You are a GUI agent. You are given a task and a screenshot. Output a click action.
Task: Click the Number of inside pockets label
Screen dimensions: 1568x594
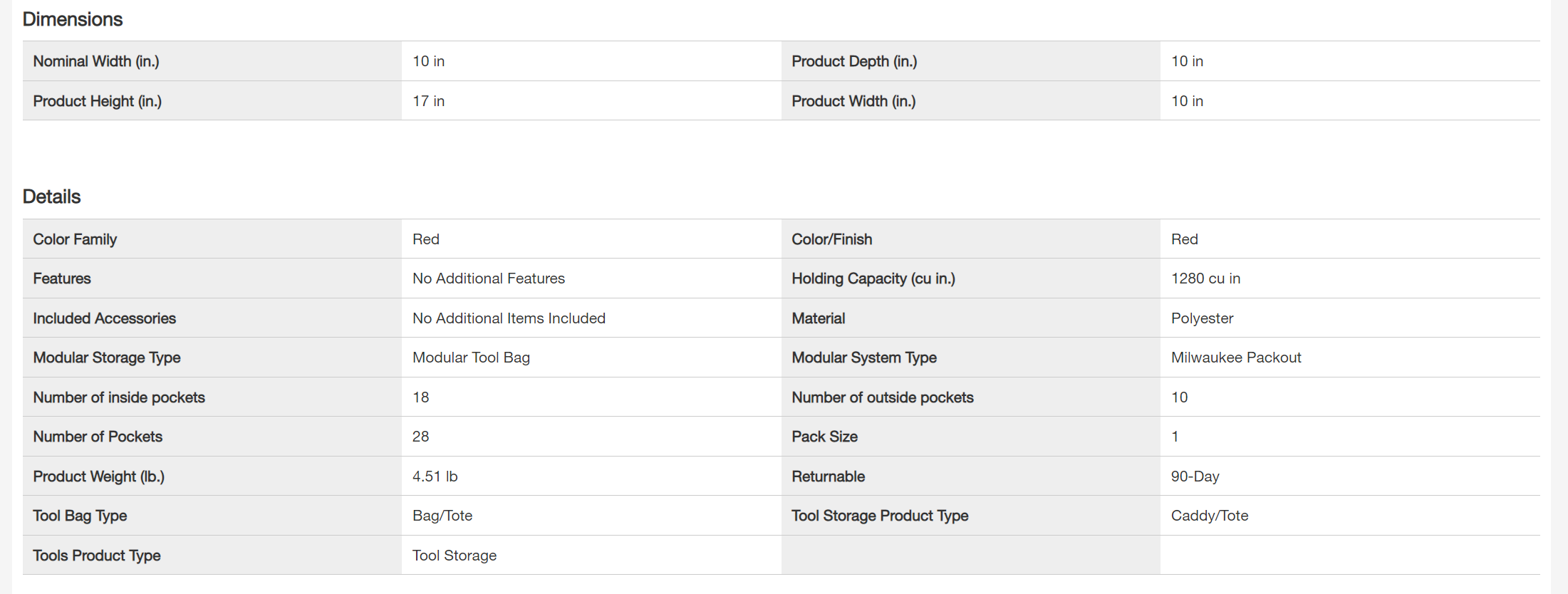click(x=119, y=397)
